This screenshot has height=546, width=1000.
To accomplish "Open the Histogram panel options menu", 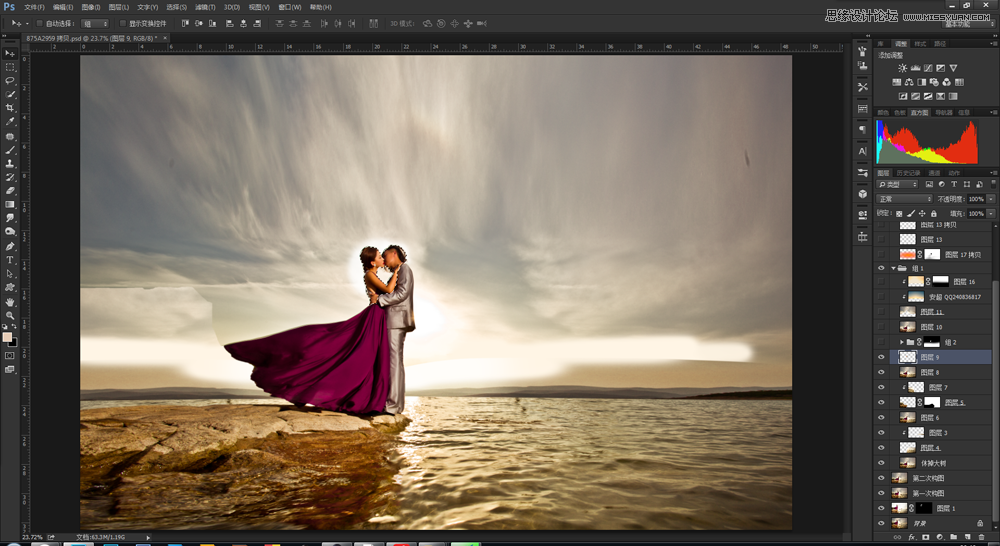I will (x=993, y=112).
